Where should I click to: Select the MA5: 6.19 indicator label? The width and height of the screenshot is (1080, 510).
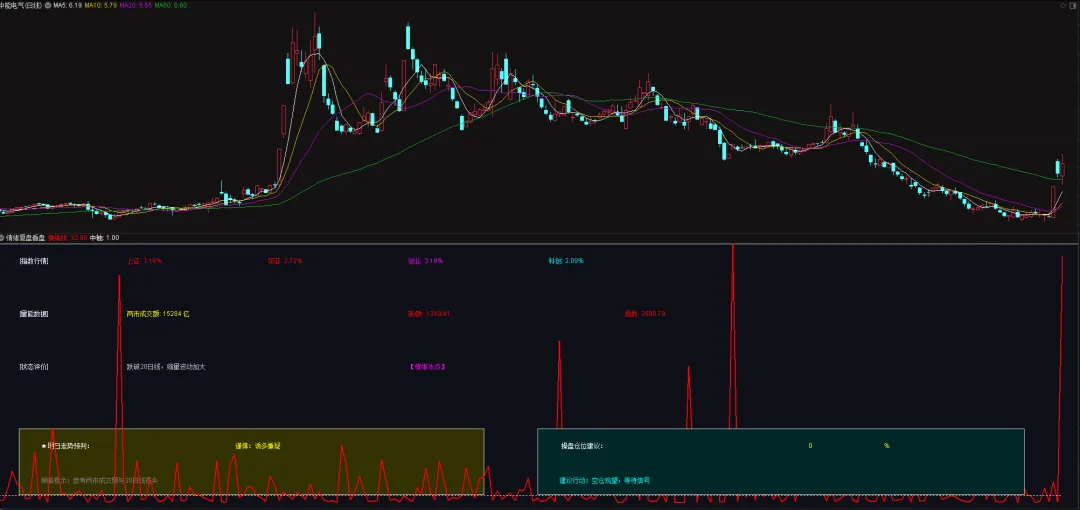[68, 5]
